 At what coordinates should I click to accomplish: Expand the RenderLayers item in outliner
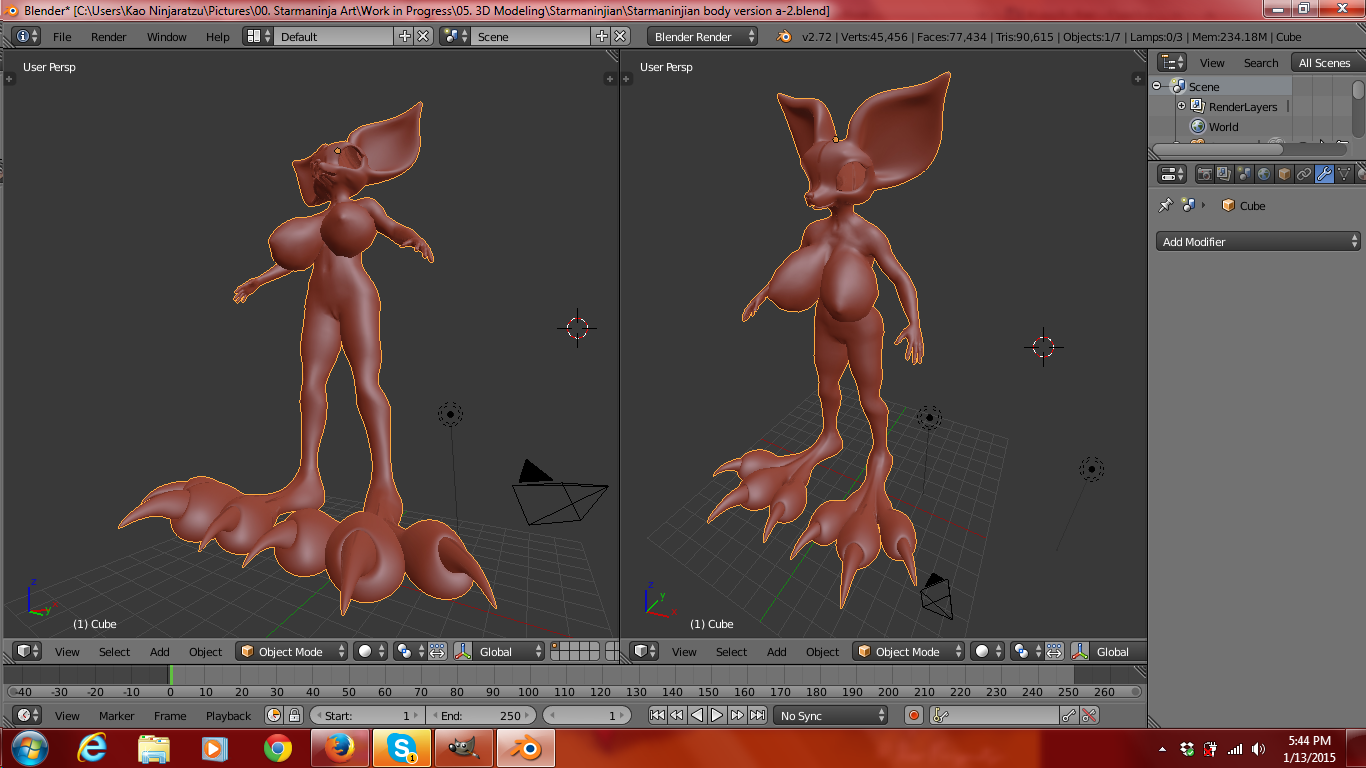(x=1181, y=106)
